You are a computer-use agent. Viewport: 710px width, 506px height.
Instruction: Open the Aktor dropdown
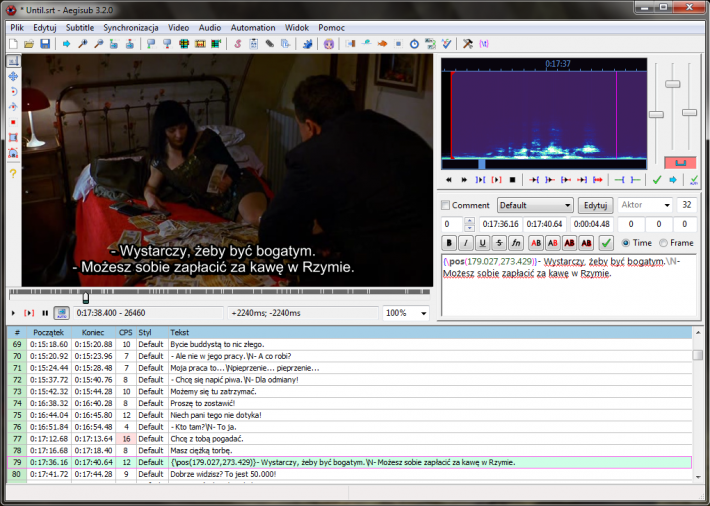coord(645,205)
